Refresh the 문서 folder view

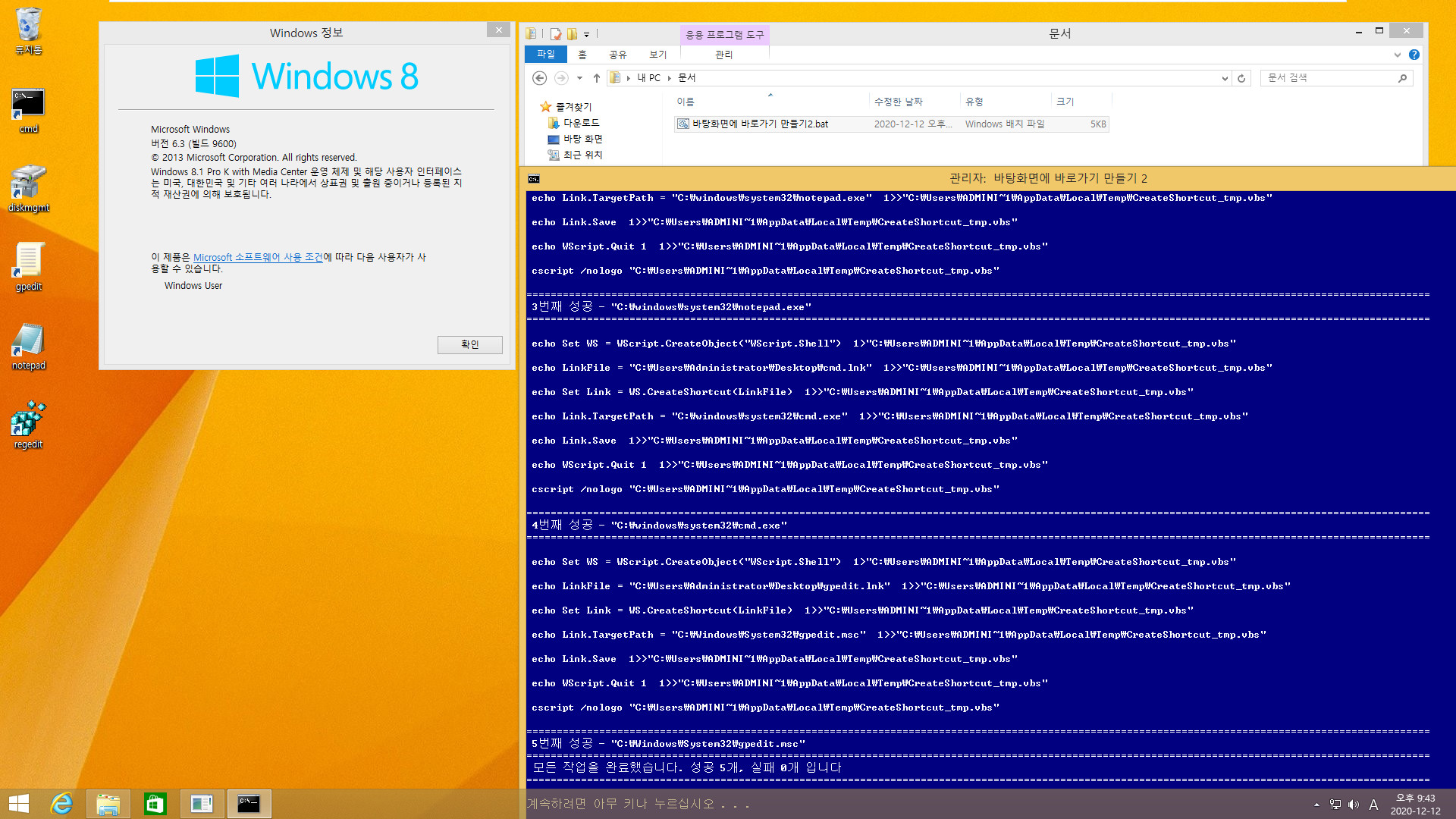(1241, 78)
